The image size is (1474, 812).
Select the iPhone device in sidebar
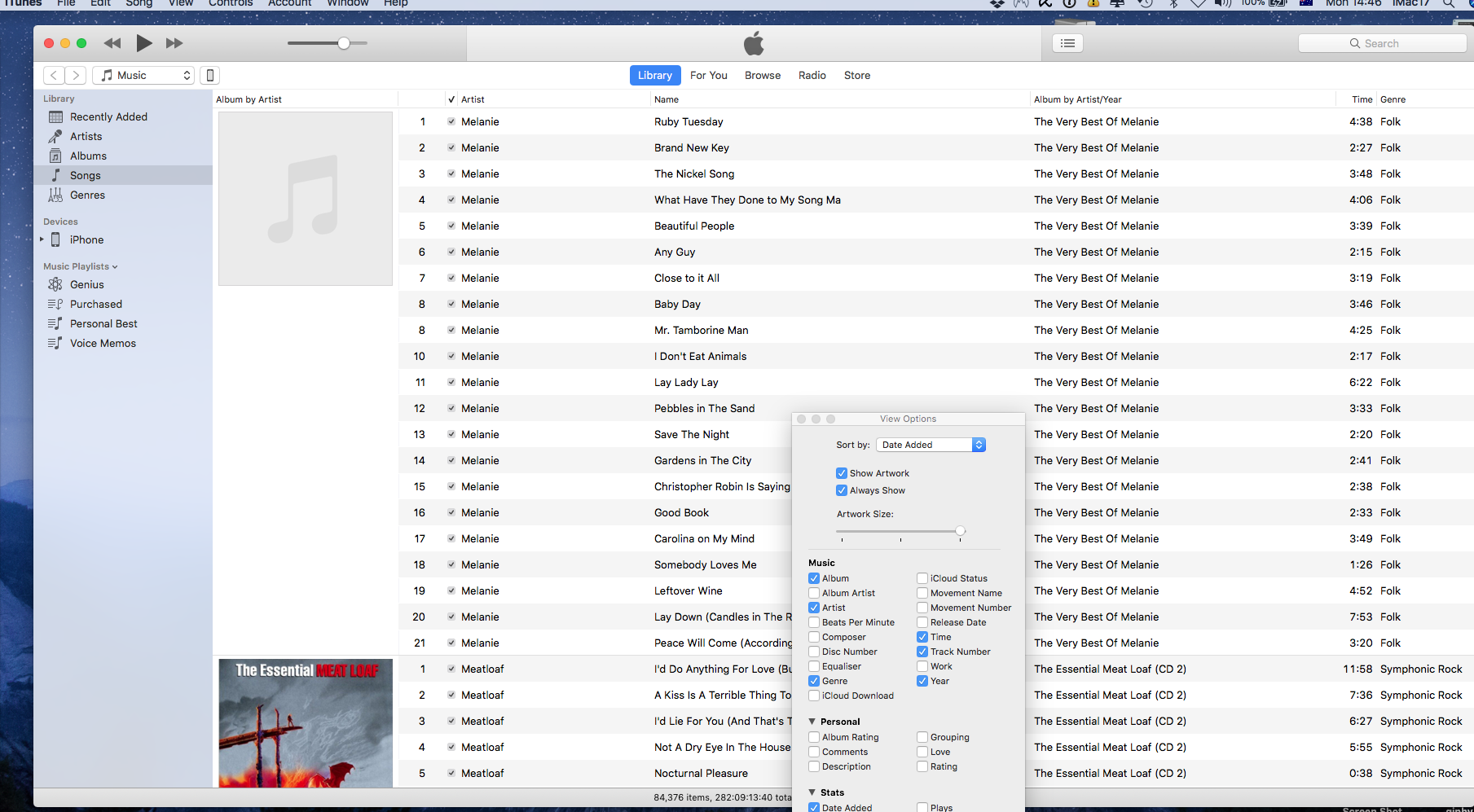(86, 239)
